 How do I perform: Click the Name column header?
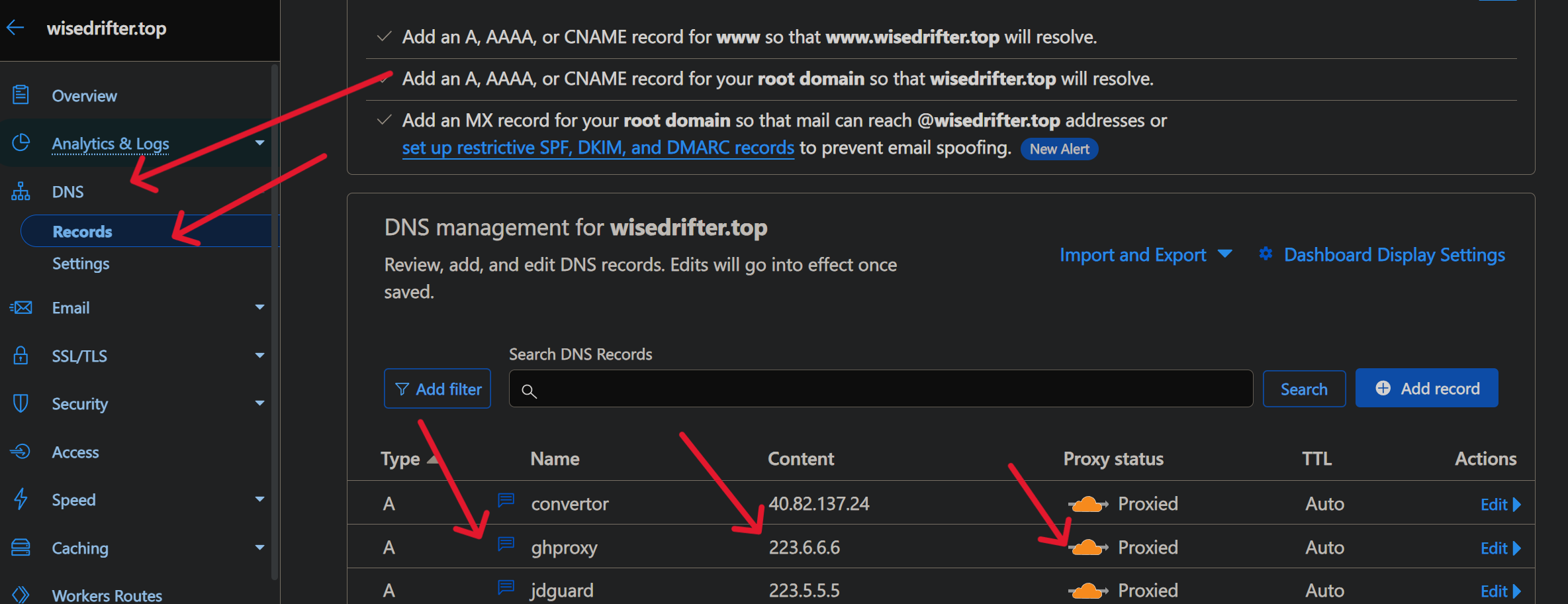tap(555, 459)
